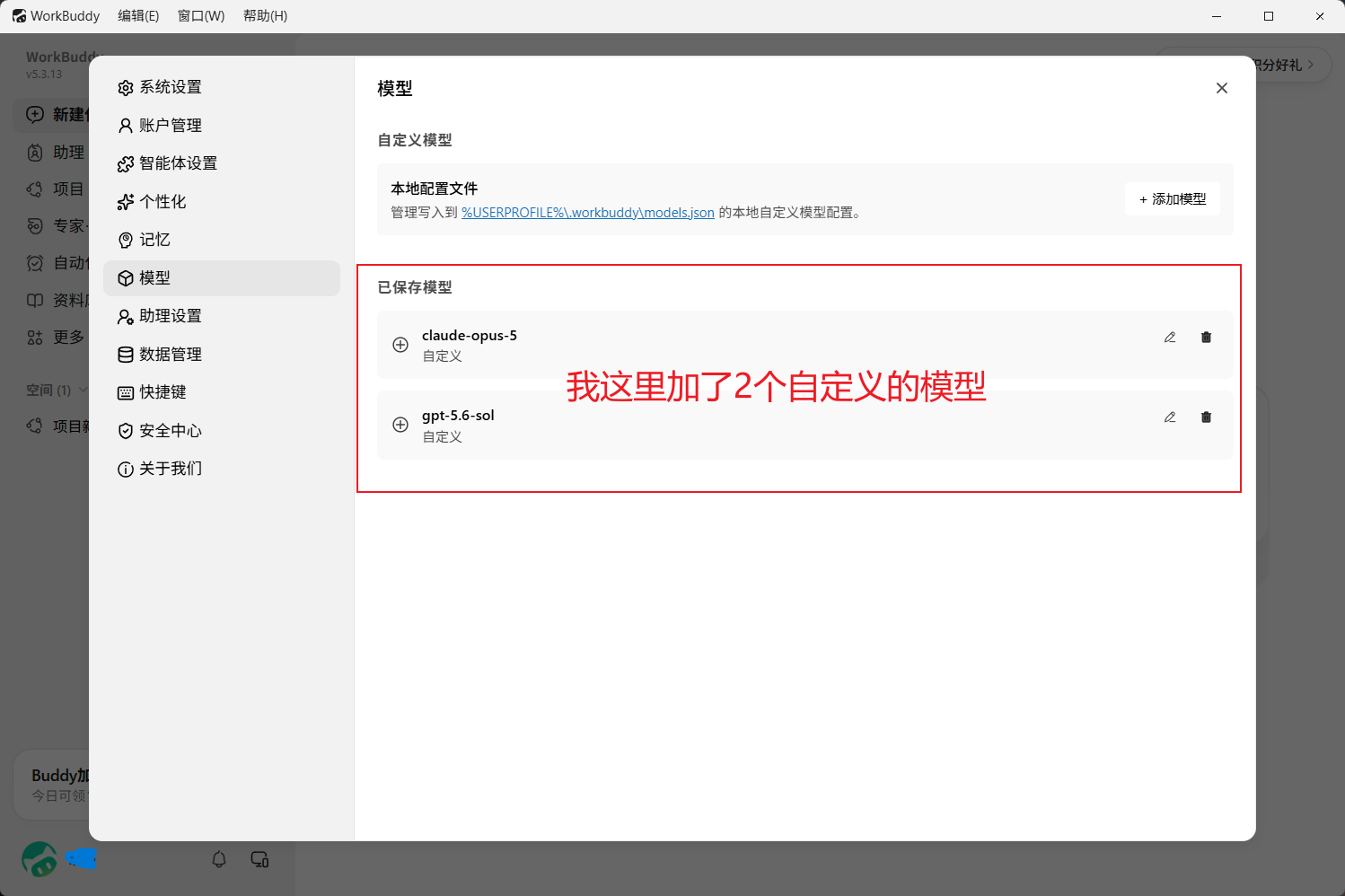The image size is (1345, 896).
Task: Close the 模型 settings dialog
Action: point(1222,88)
